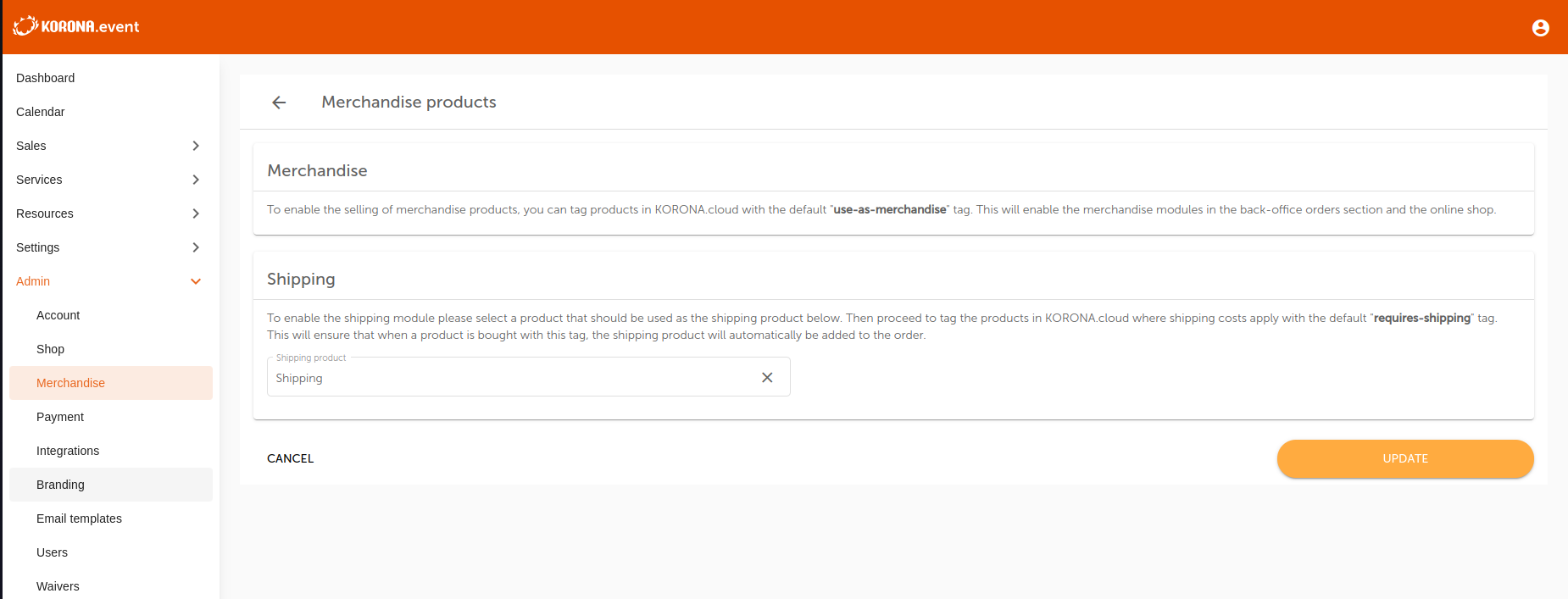
Task: Click the Settings sidebar label
Action: [x=38, y=247]
